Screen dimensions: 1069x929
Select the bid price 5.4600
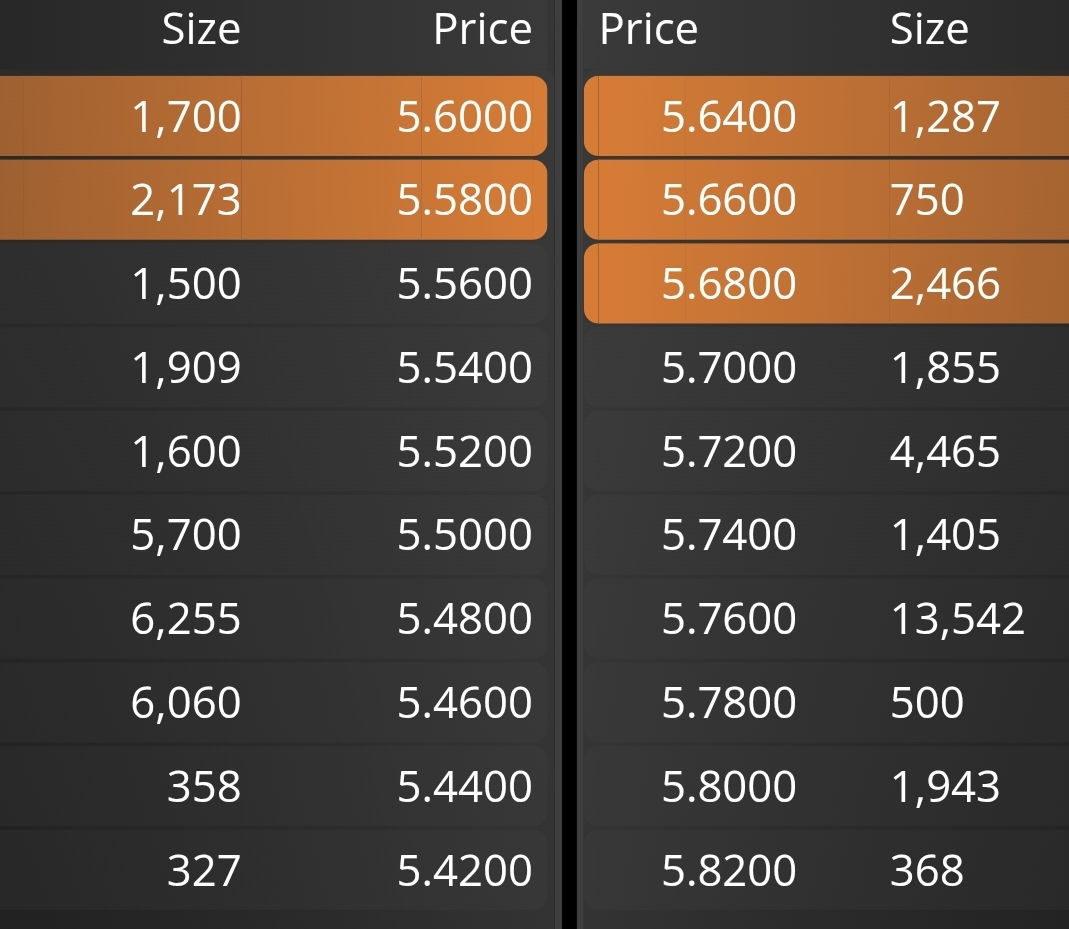tap(464, 703)
